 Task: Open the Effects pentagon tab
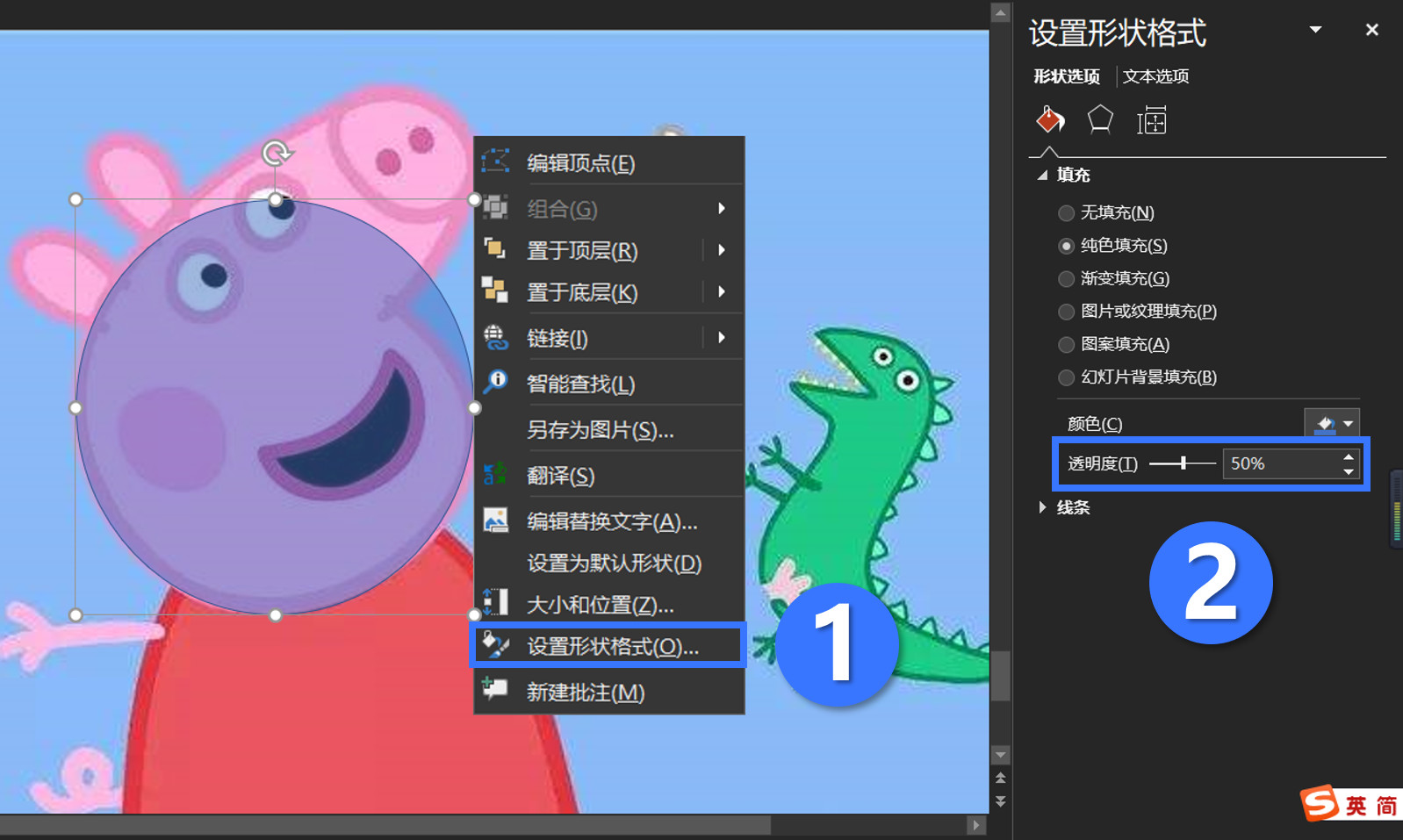pyautogui.click(x=1100, y=119)
